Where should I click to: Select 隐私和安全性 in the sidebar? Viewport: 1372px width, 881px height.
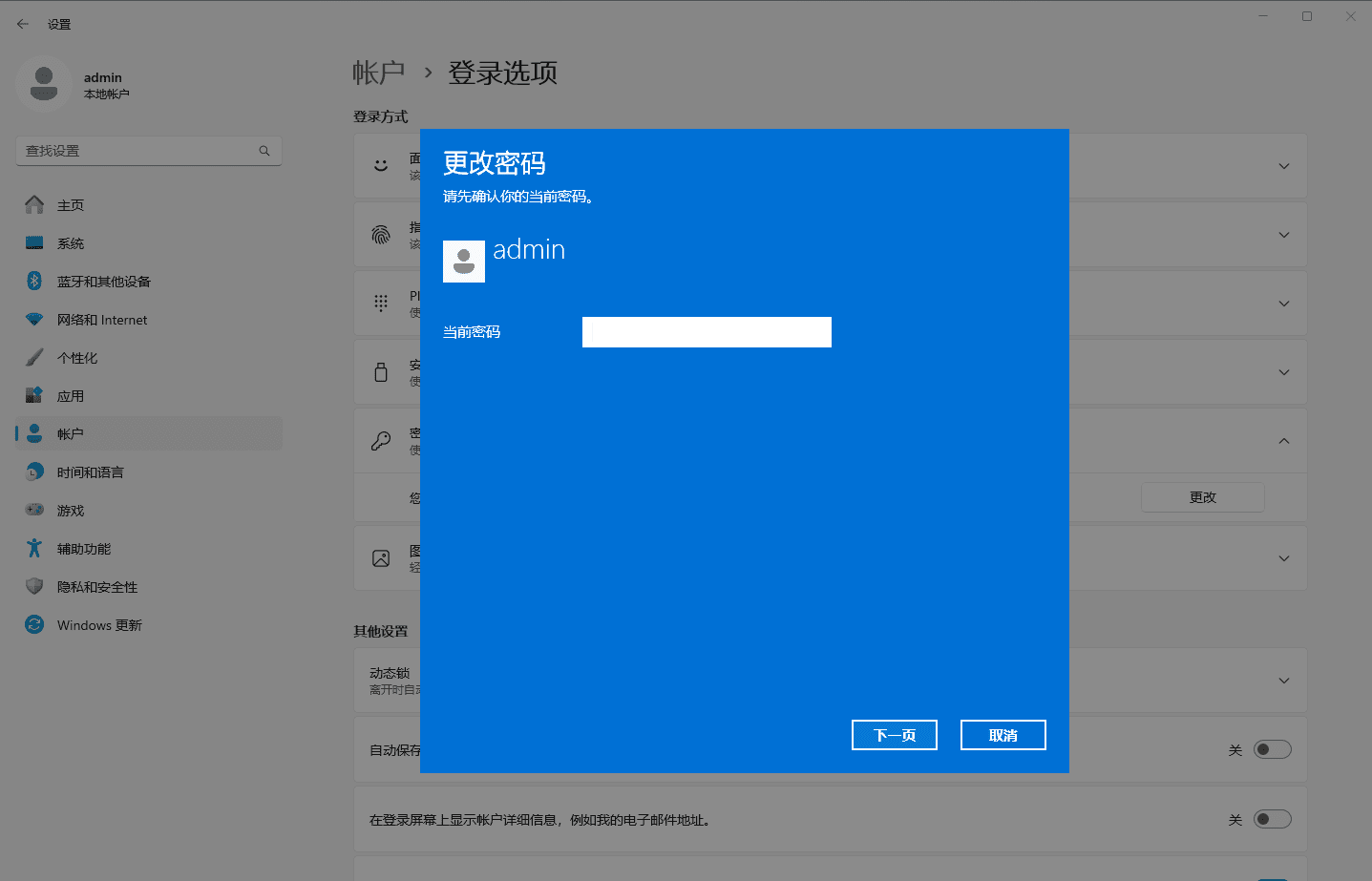coord(149,587)
